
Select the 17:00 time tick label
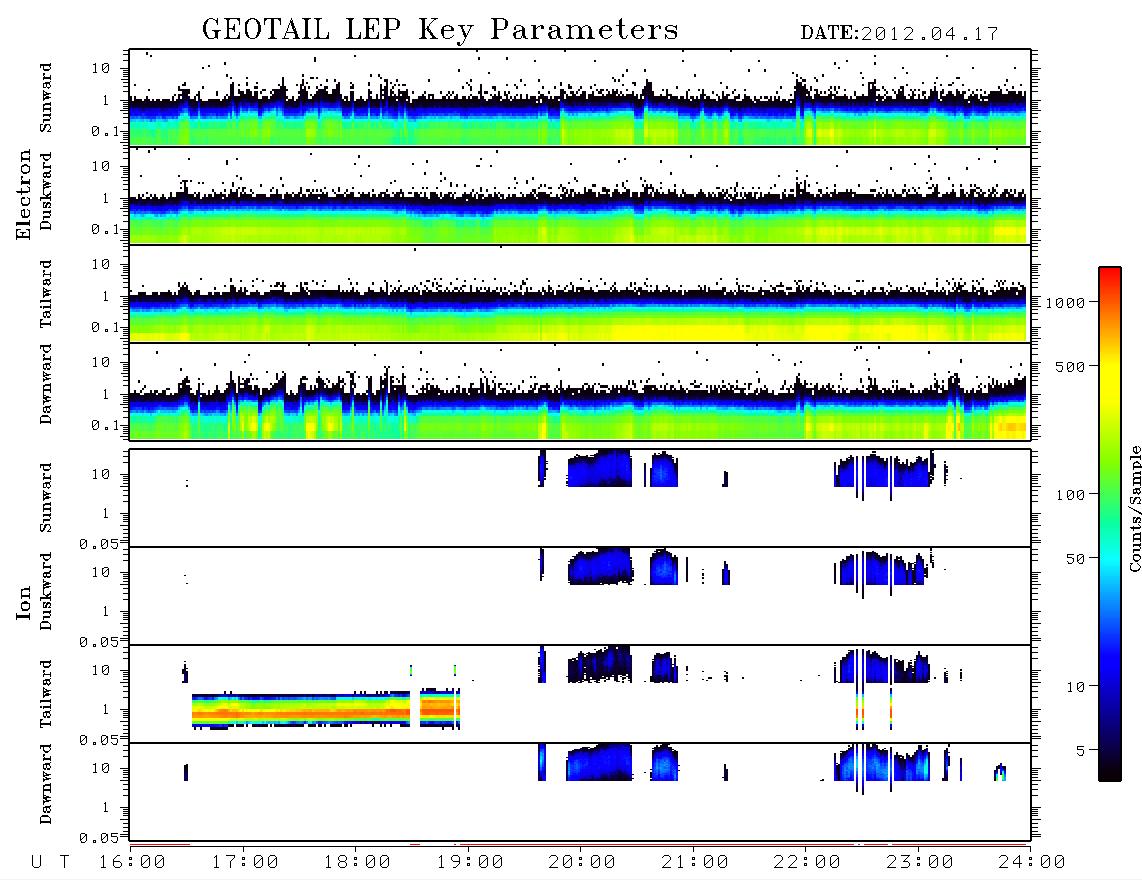point(245,862)
